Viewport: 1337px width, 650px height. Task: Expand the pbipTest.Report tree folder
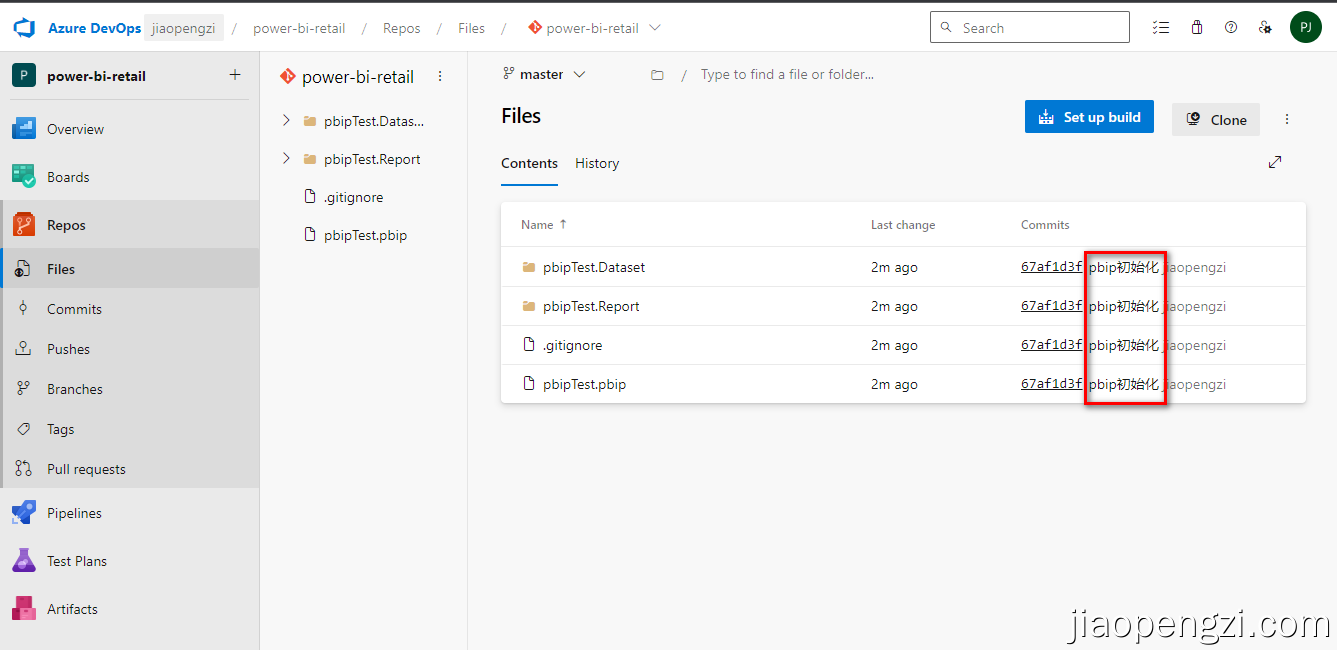[286, 159]
